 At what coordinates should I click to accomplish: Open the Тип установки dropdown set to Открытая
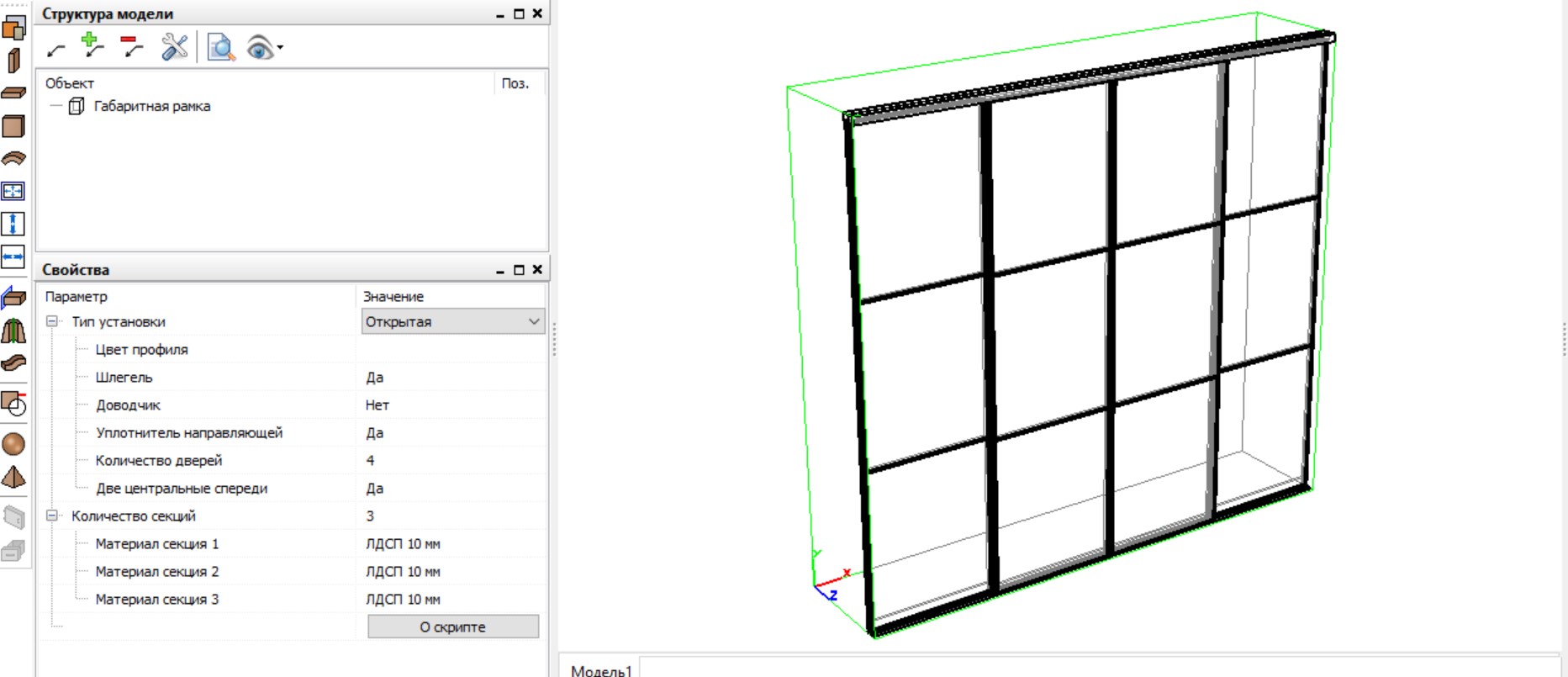[452, 322]
